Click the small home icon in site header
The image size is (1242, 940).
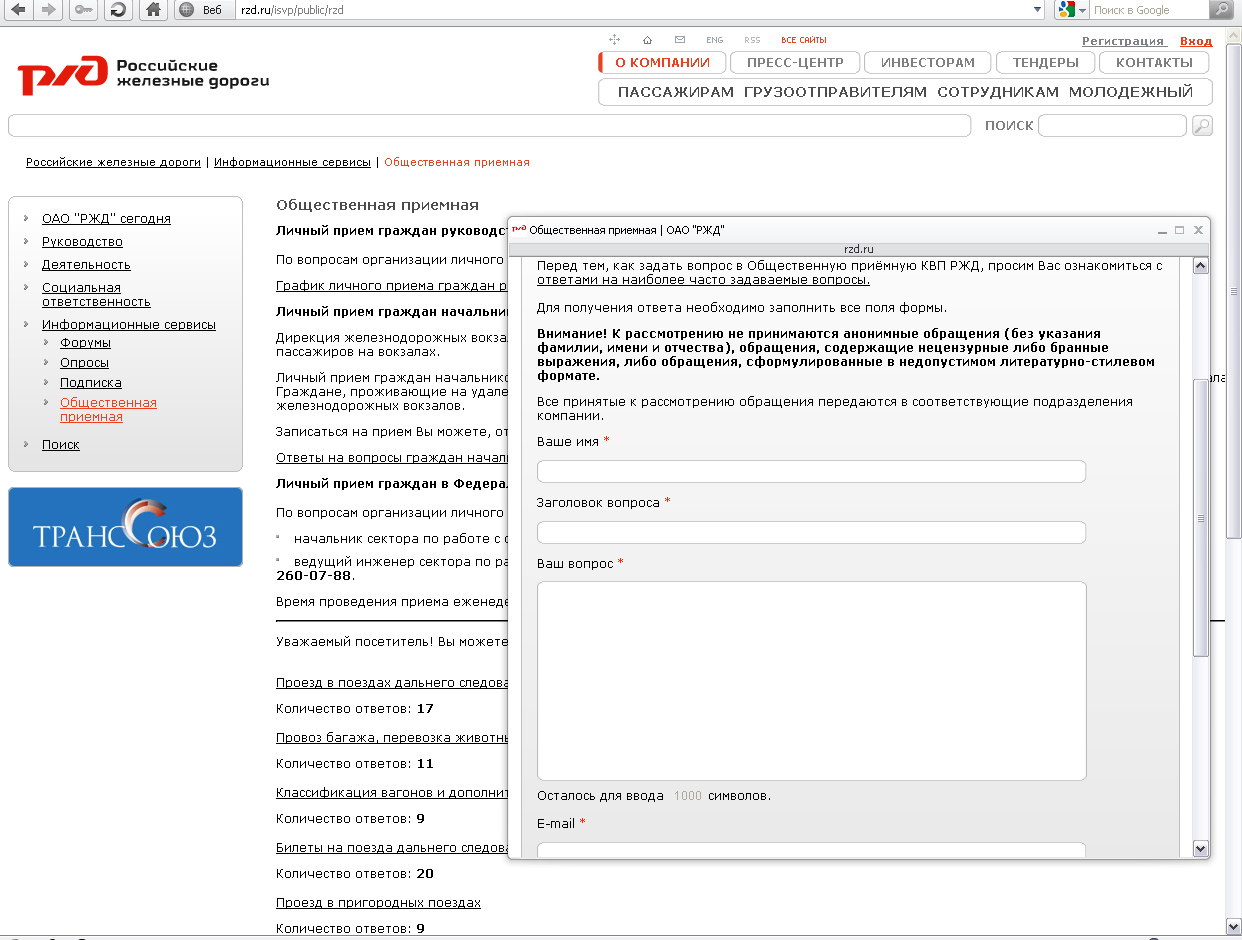(647, 40)
